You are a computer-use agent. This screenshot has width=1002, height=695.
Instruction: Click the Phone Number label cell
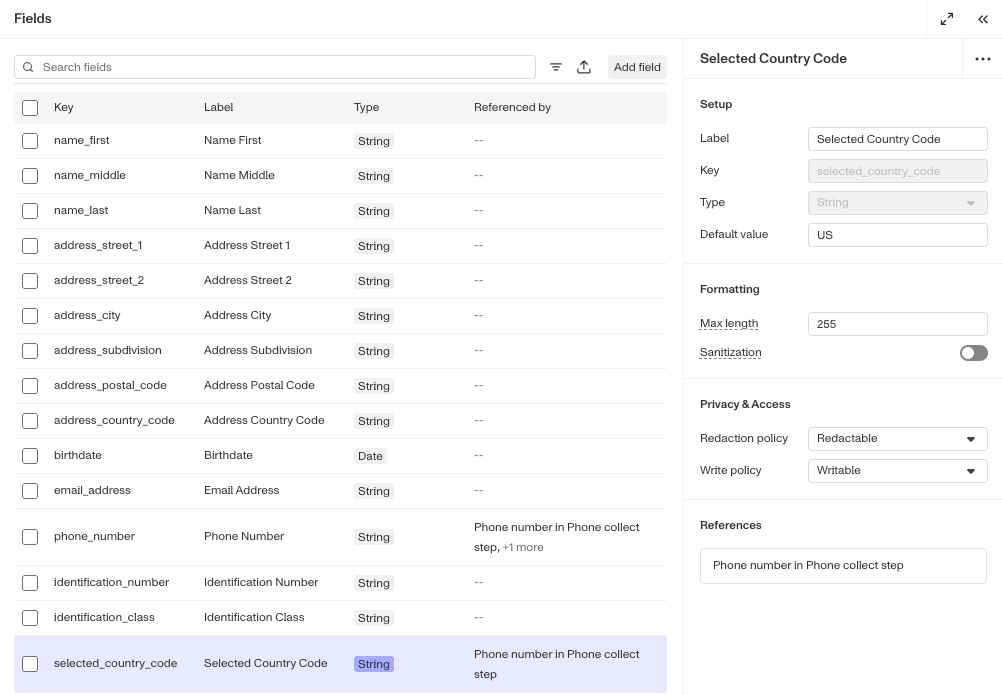coord(244,537)
